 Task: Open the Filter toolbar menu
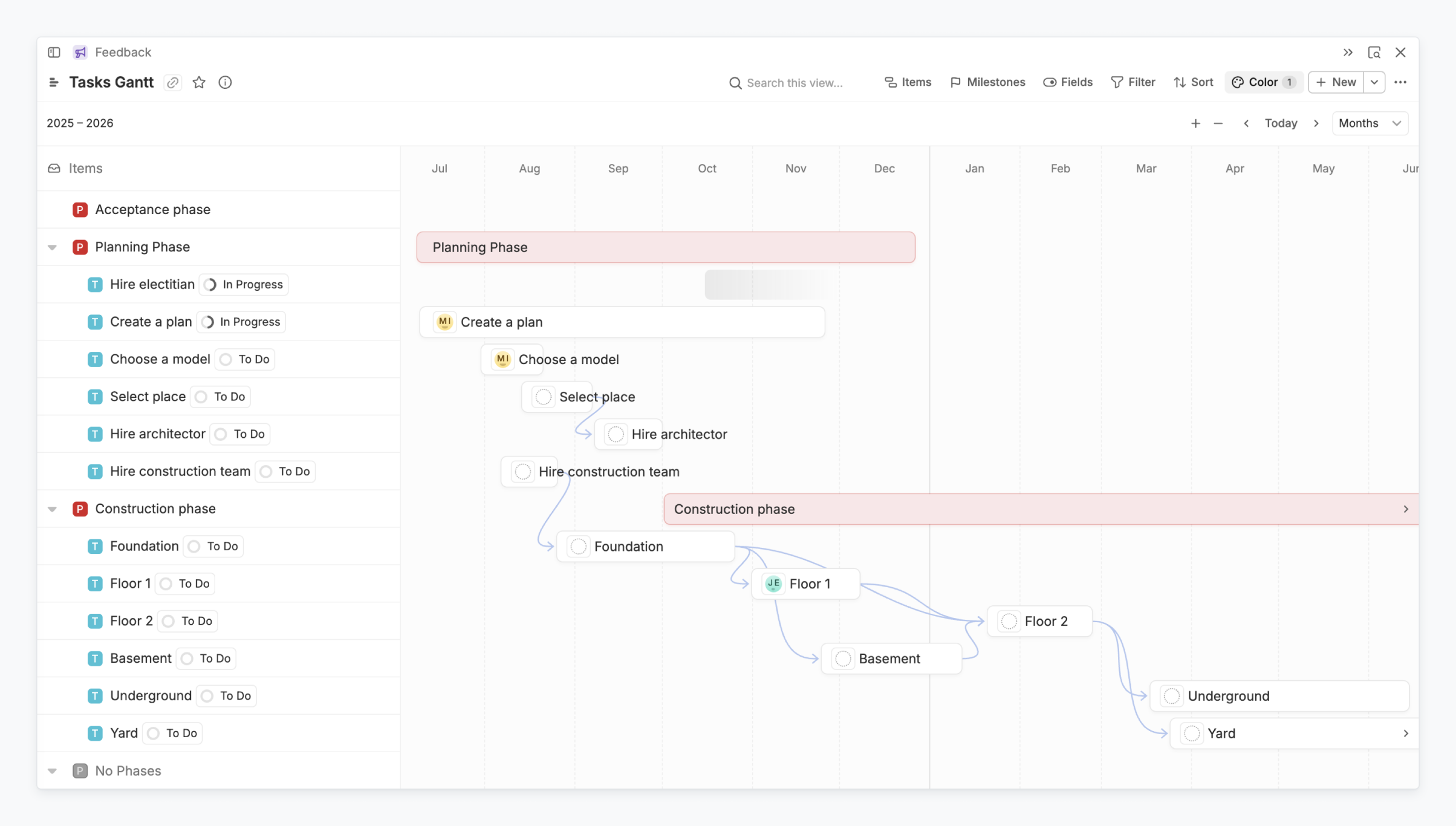click(x=1133, y=82)
